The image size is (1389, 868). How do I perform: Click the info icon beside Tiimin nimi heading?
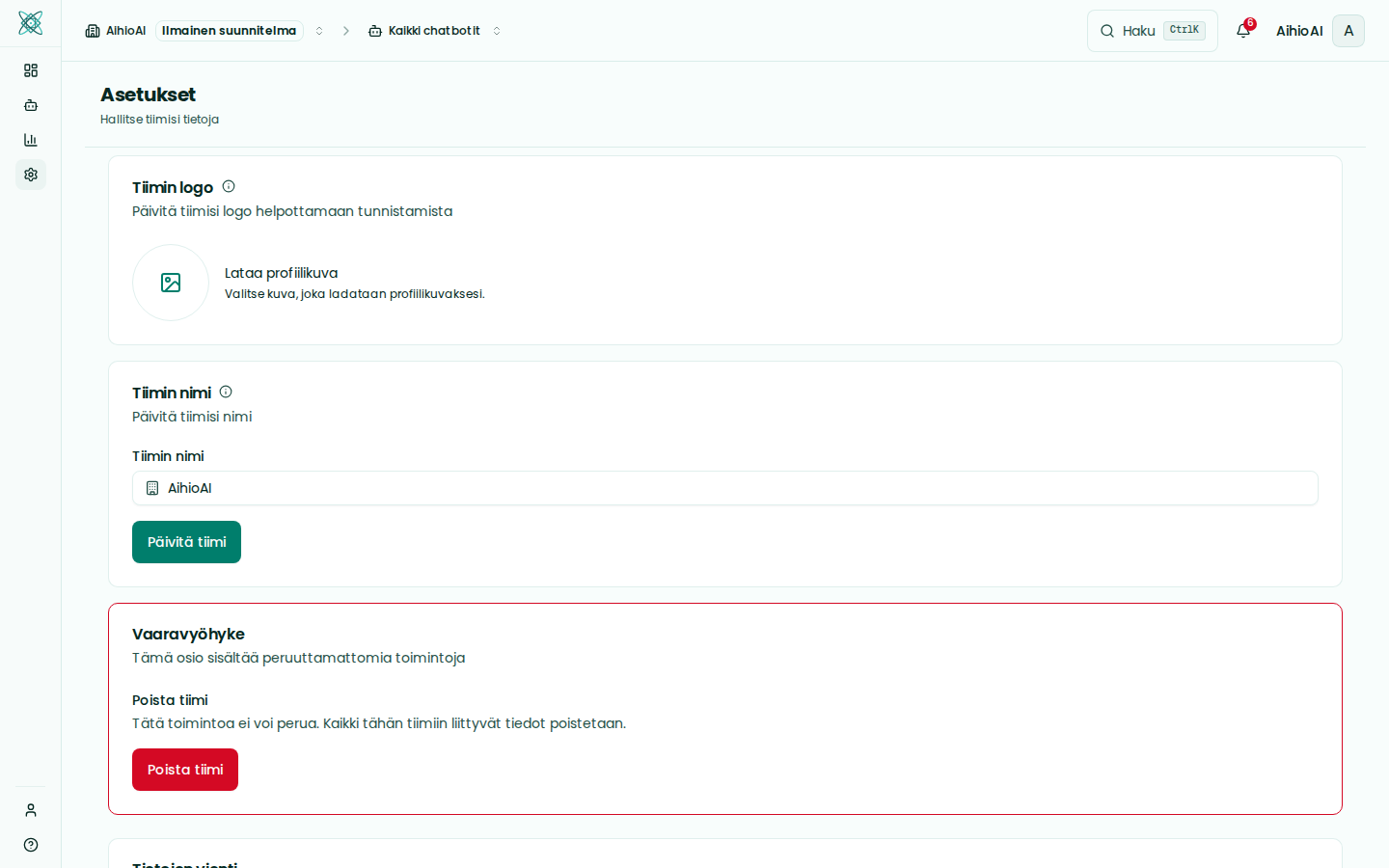coord(226,392)
